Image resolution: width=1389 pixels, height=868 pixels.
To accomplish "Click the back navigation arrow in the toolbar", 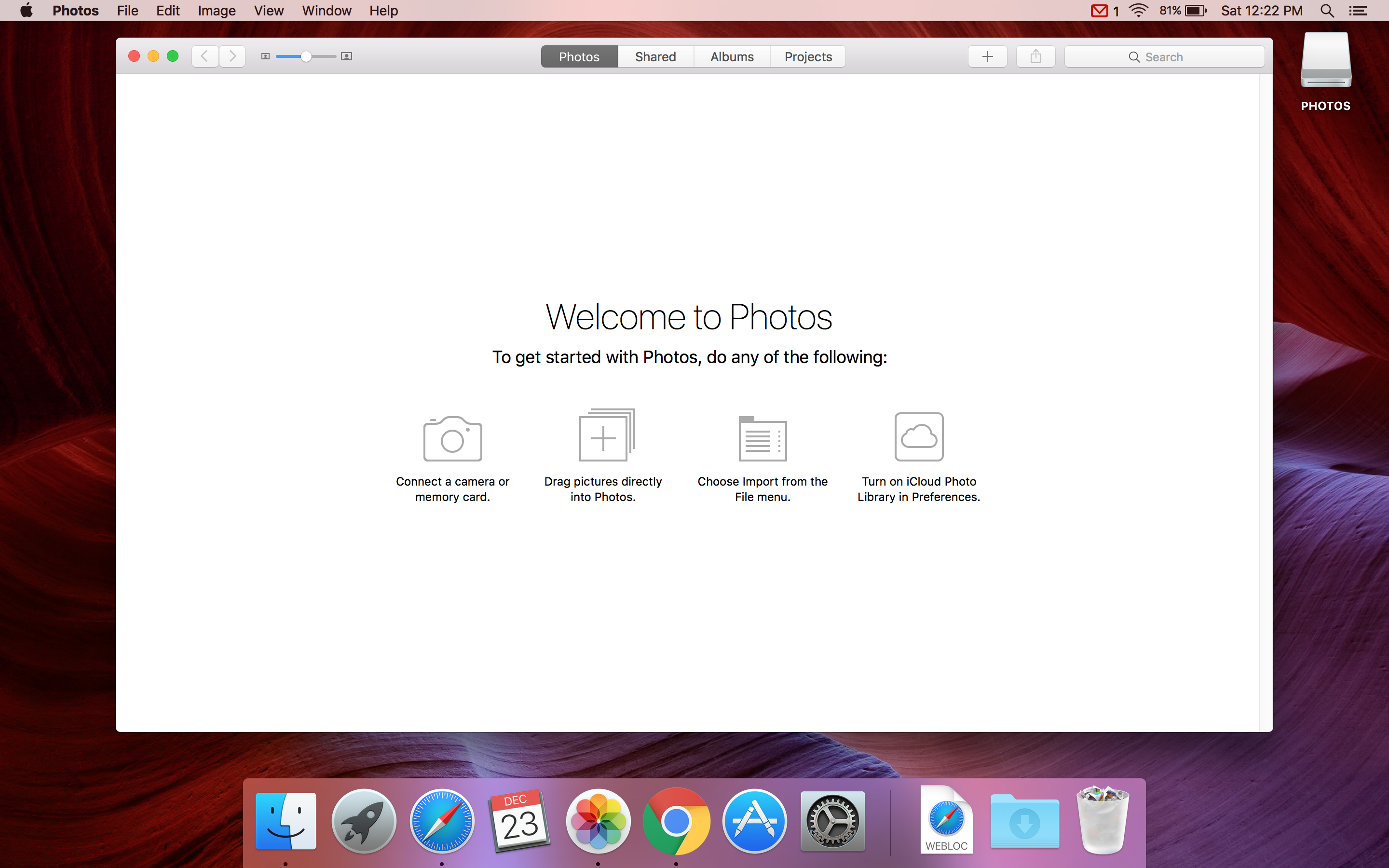I will tap(205, 56).
